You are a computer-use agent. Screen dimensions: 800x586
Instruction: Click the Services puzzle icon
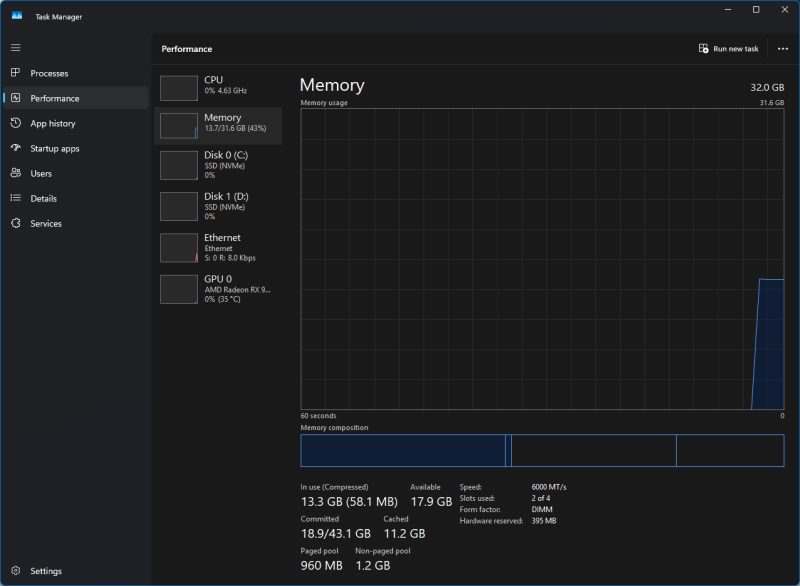pos(16,223)
